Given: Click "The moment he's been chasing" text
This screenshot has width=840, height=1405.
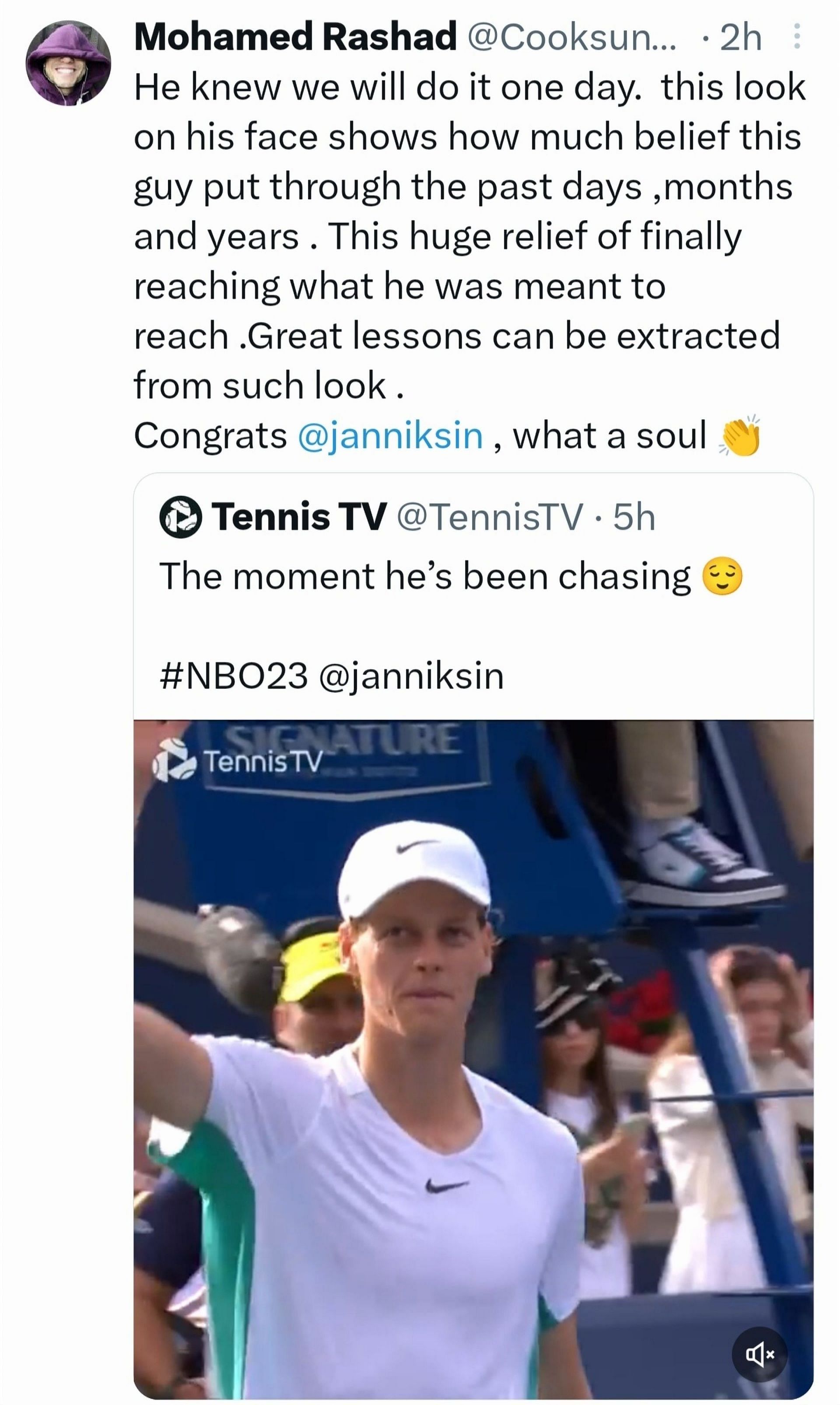Looking at the screenshot, I should click(424, 576).
